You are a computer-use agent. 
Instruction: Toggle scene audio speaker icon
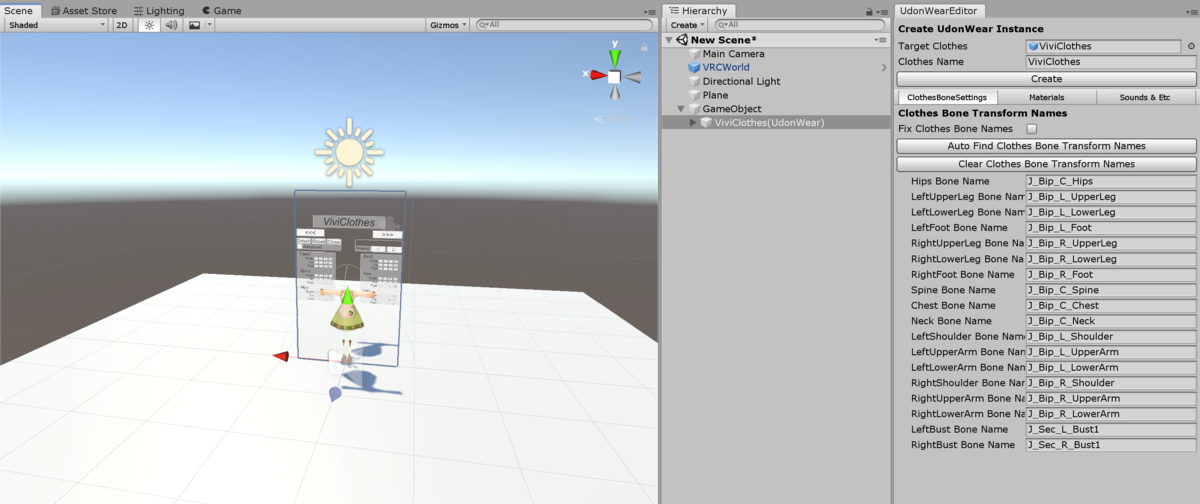(x=171, y=25)
